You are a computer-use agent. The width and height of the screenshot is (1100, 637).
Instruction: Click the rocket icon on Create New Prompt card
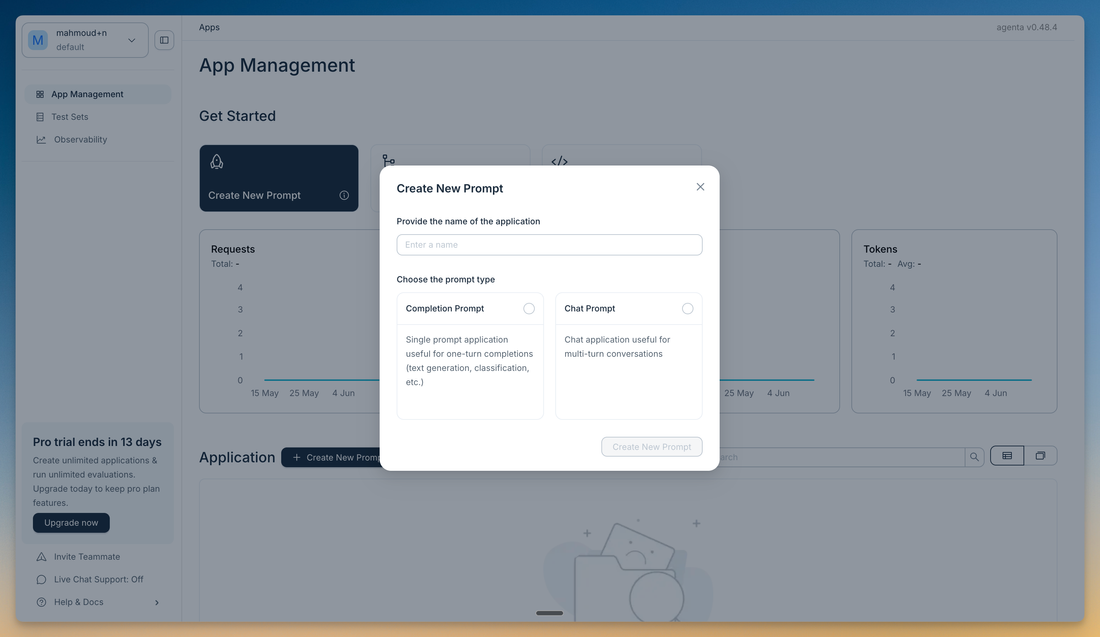215,160
